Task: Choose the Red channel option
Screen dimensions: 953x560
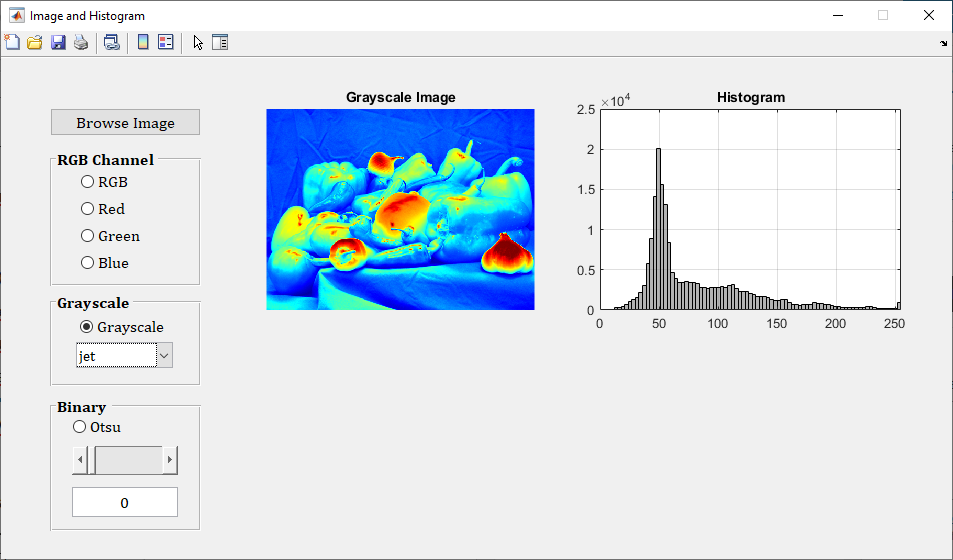Action: [x=88, y=209]
